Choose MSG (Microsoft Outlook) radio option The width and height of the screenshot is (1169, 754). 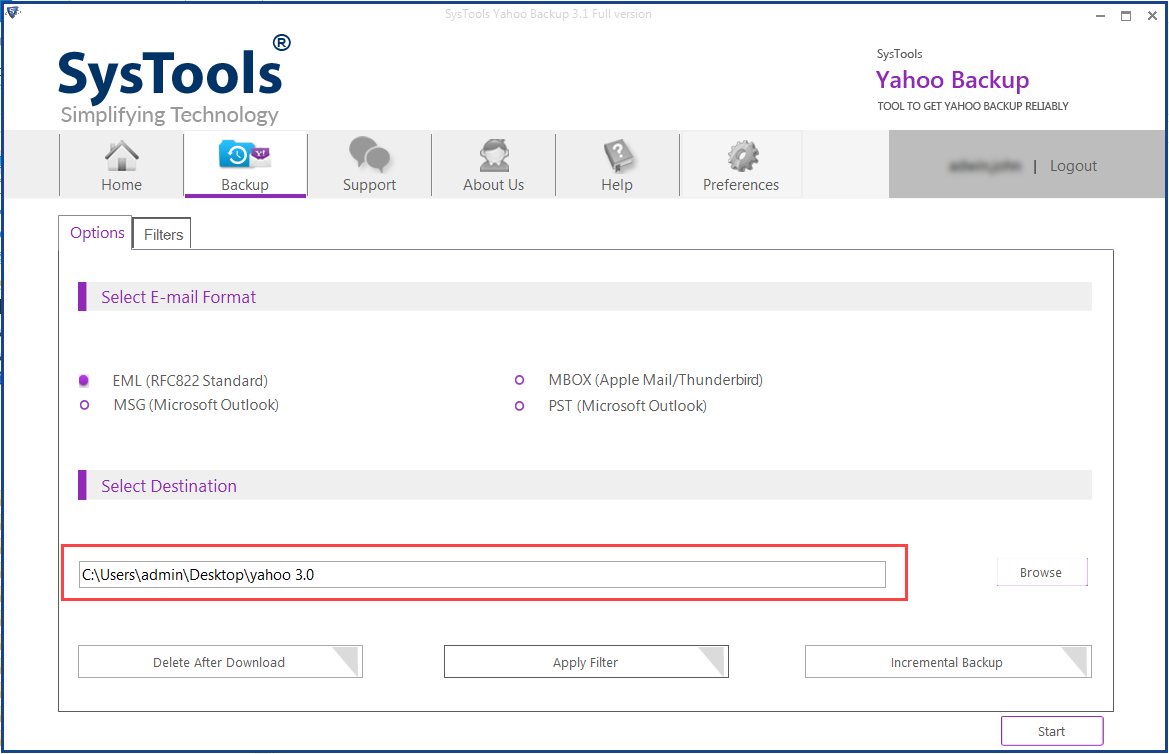[x=84, y=405]
